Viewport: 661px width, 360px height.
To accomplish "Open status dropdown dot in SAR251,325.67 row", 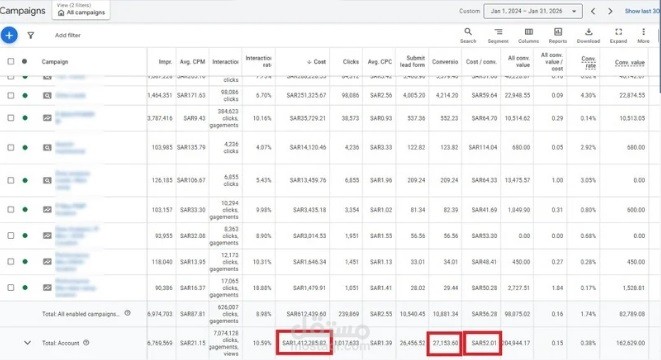I will tap(25, 96).
